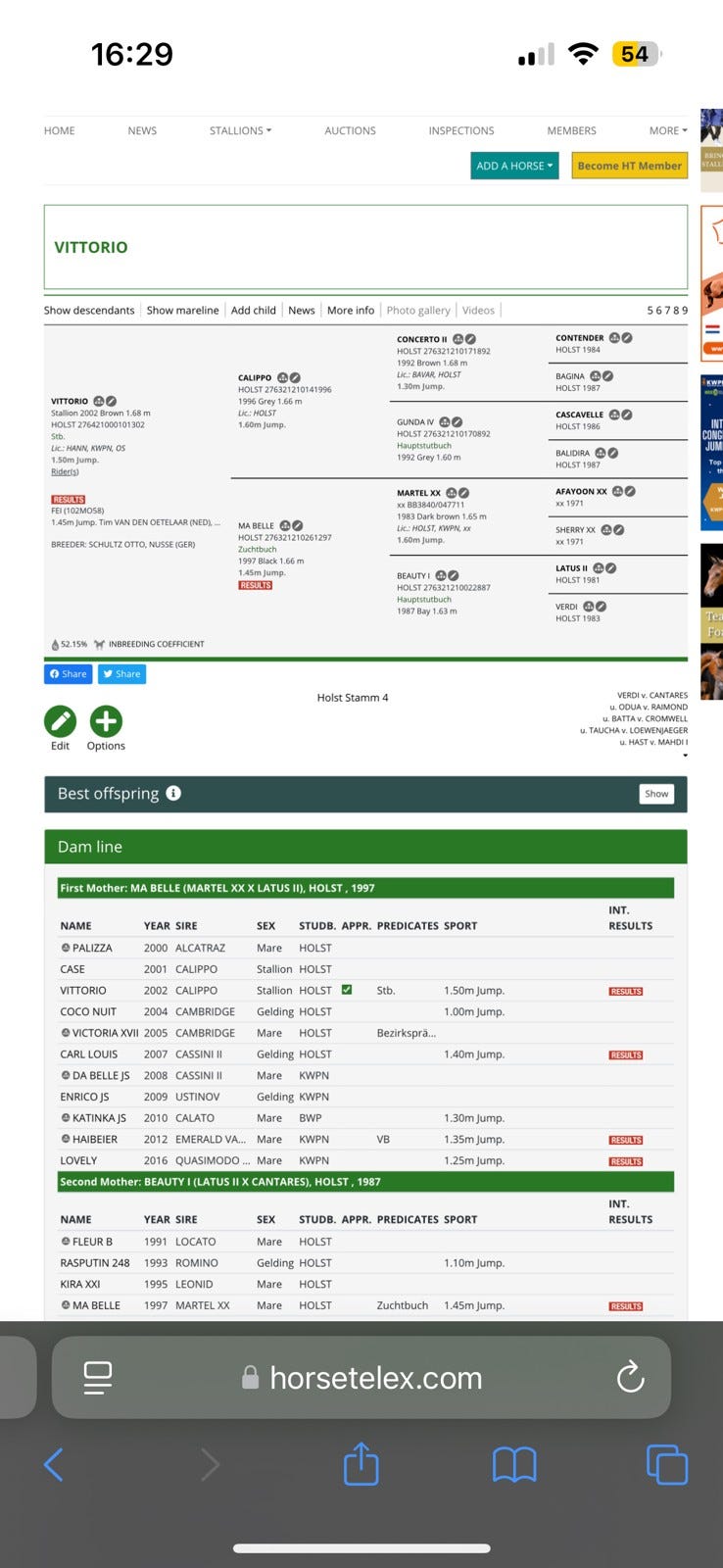Click RESULTS badge in CARL LOUIS row
The width and height of the screenshot is (723, 1568).
(x=626, y=1054)
